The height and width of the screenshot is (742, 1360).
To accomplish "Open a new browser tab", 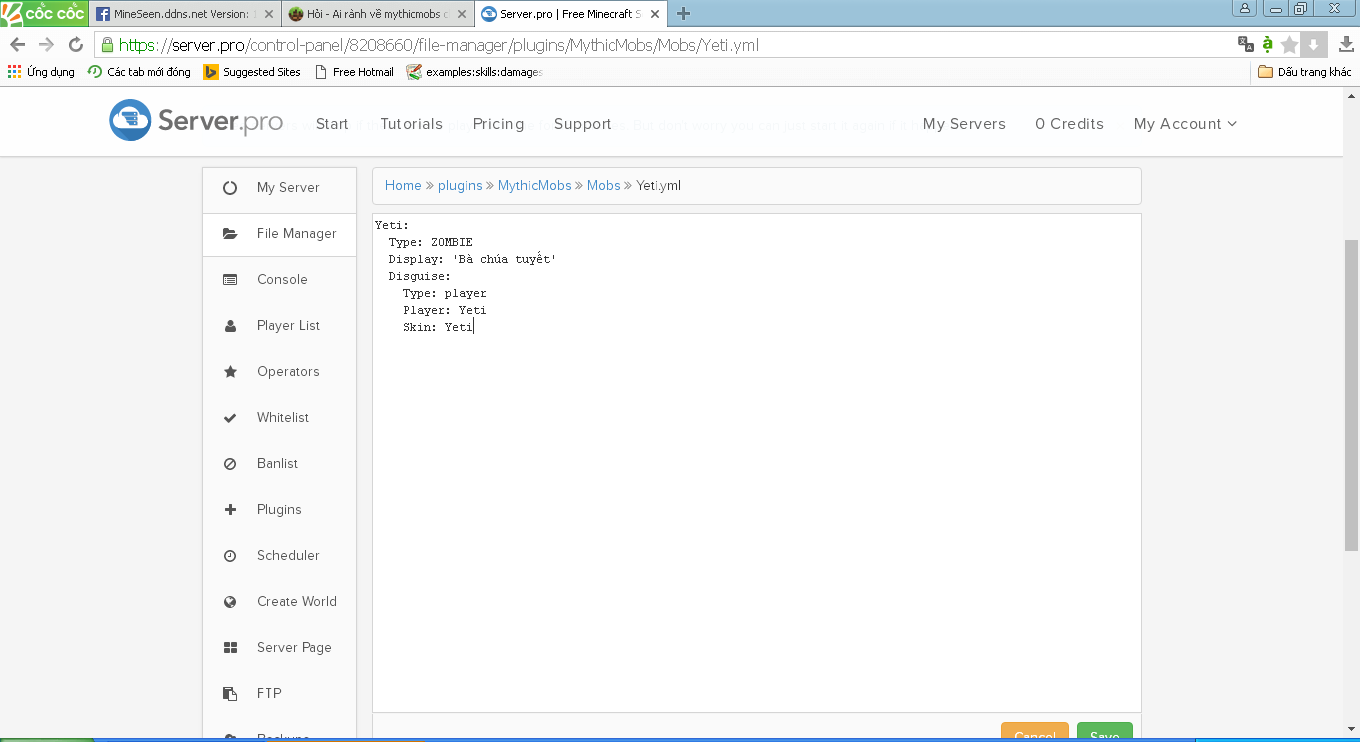I will (x=684, y=14).
